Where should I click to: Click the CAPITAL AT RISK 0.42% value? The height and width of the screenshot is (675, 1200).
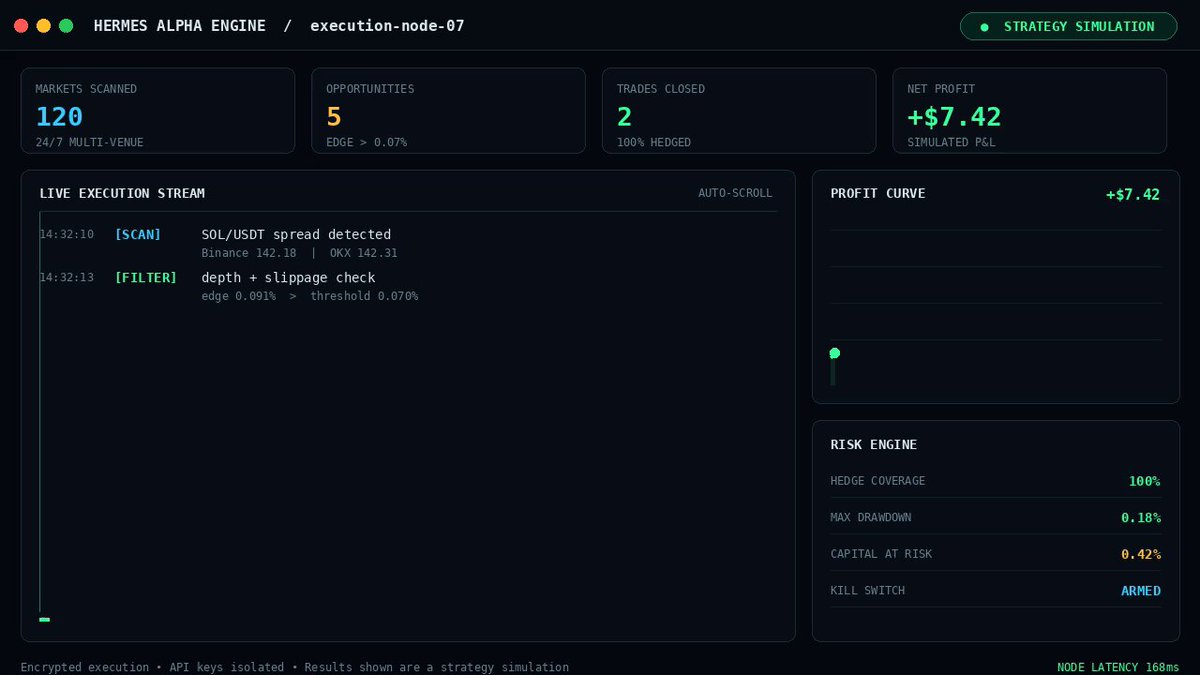tap(1141, 554)
